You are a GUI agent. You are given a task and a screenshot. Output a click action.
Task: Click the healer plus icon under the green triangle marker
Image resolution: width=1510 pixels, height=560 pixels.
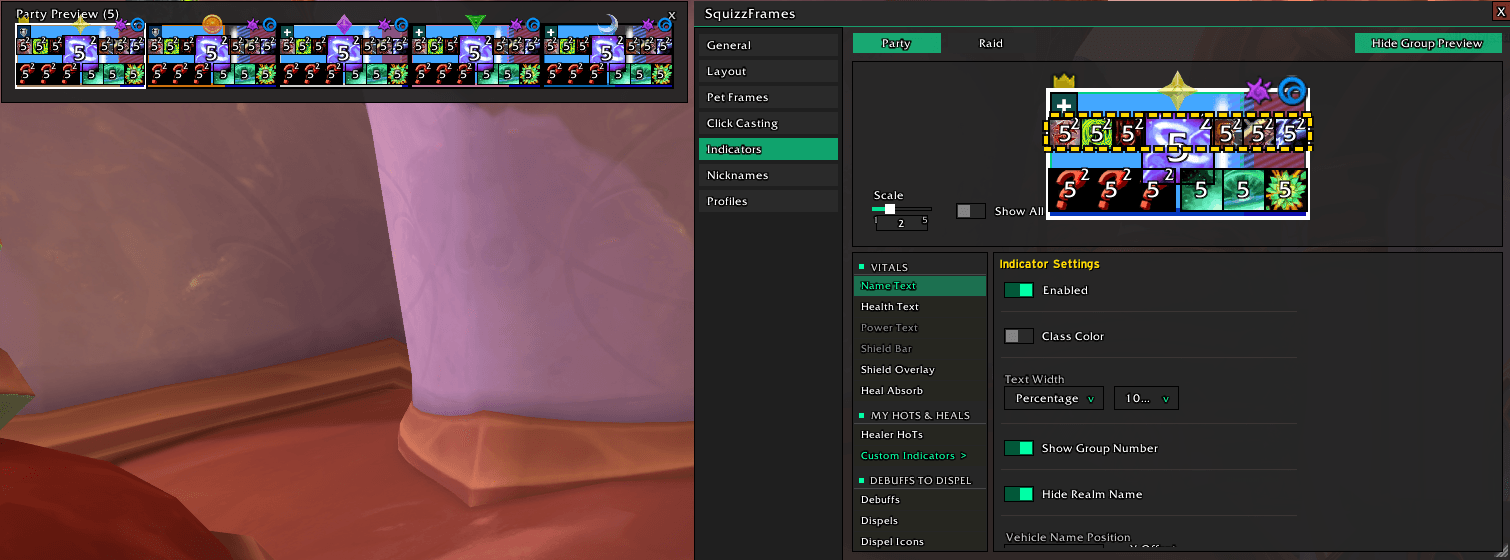click(419, 32)
